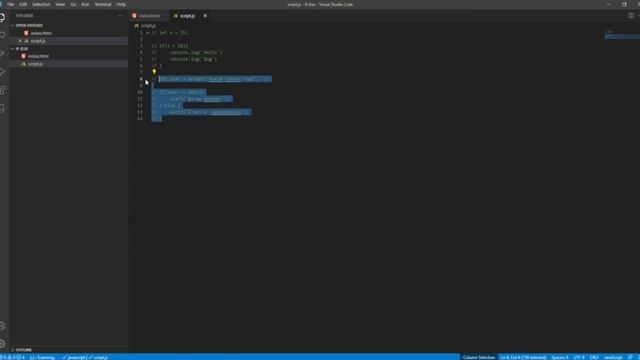Open the Extensions view
Image resolution: width=640 pixels, height=360 pixels.
[x=3, y=90]
